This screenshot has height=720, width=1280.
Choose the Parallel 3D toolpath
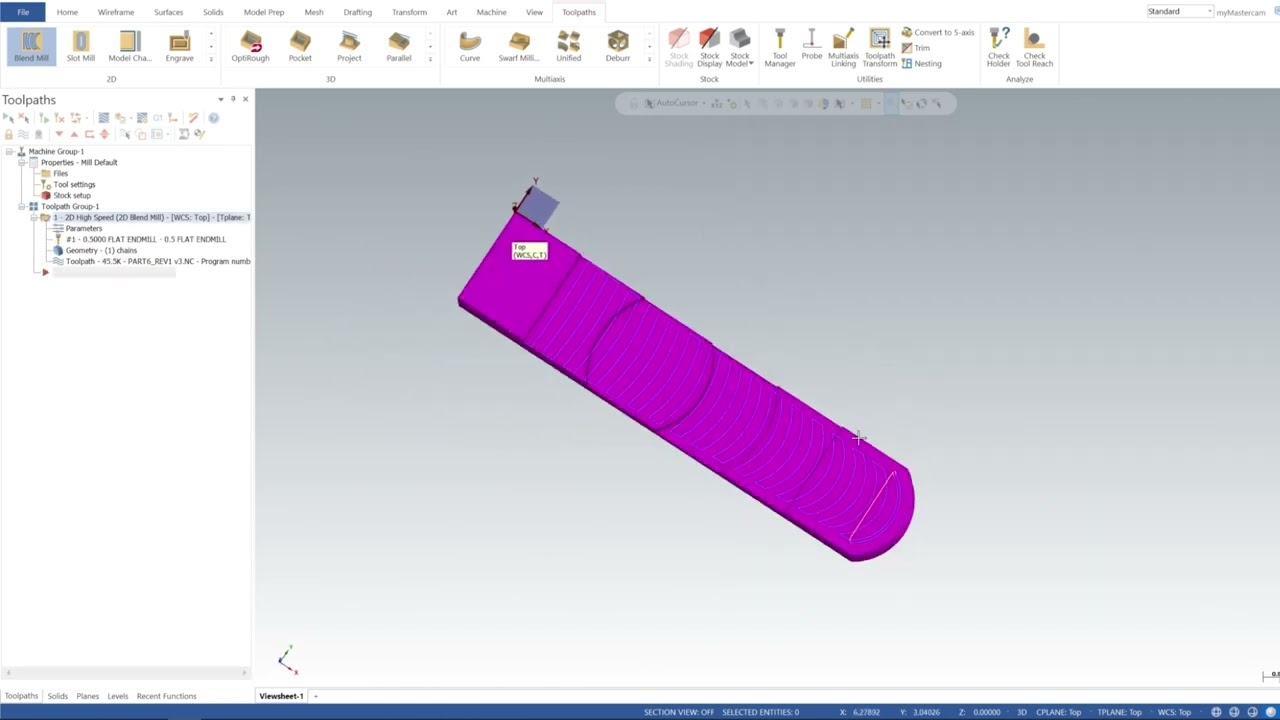399,46
